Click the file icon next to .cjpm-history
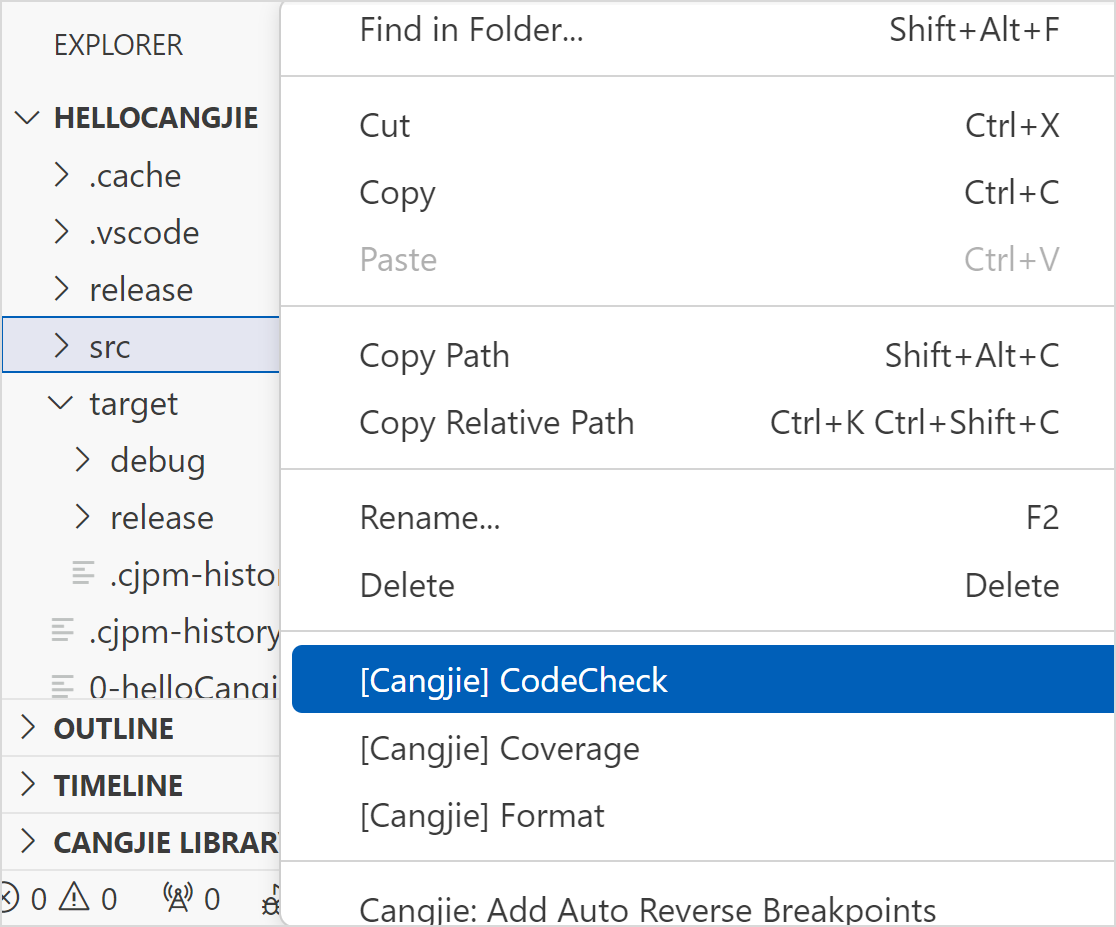The image size is (1116, 927). coord(63,631)
